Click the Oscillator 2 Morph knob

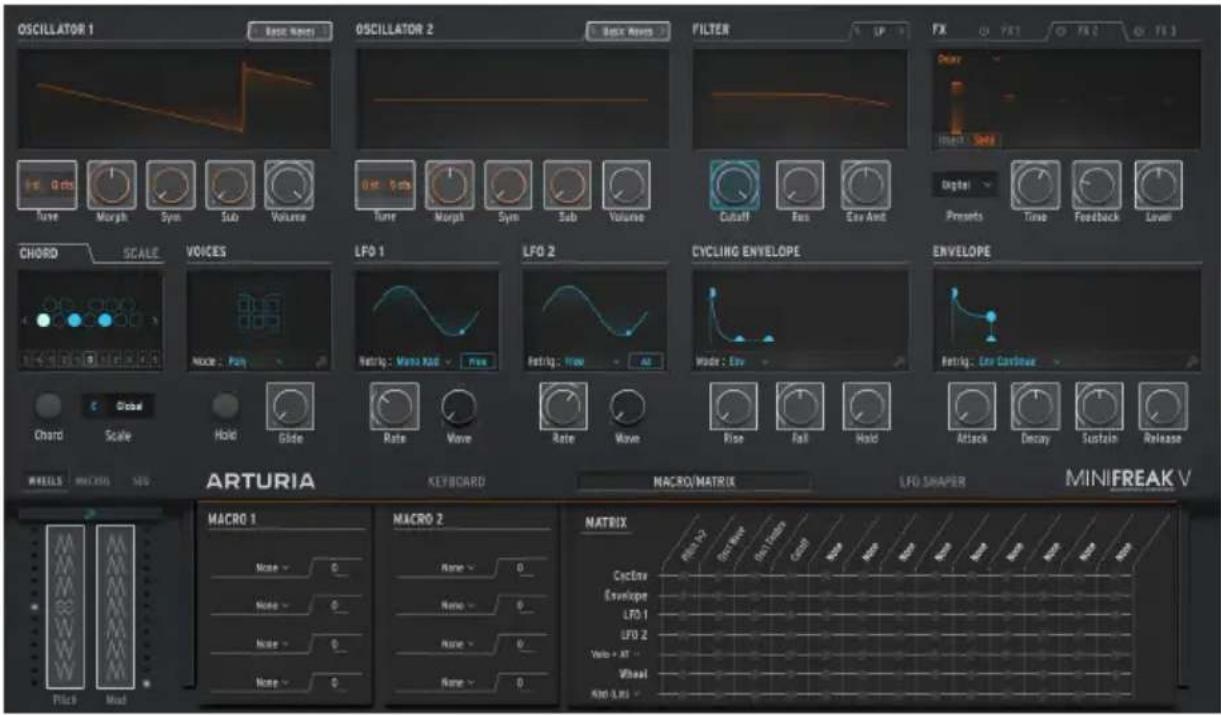449,184
